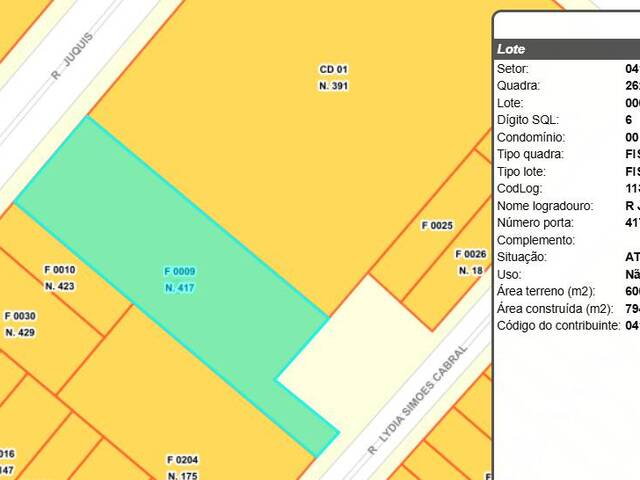Select lot F 0010 N. 423
Screen dimensions: 640x480
click(x=60, y=278)
